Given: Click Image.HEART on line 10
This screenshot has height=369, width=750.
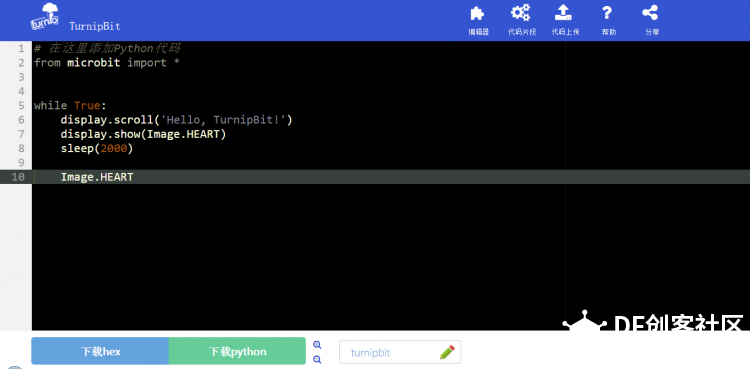Looking at the screenshot, I should [97, 177].
